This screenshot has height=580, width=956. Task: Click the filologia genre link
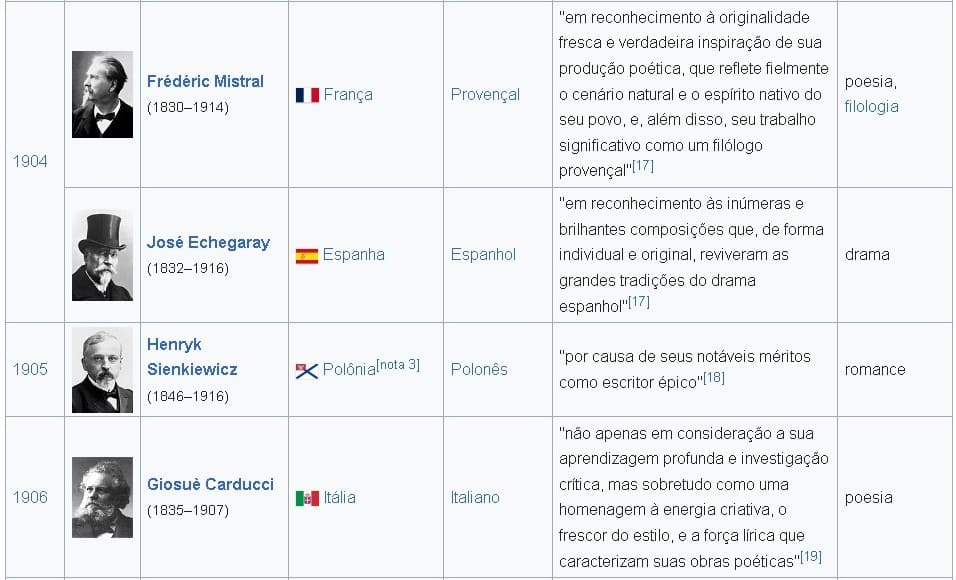(x=871, y=106)
